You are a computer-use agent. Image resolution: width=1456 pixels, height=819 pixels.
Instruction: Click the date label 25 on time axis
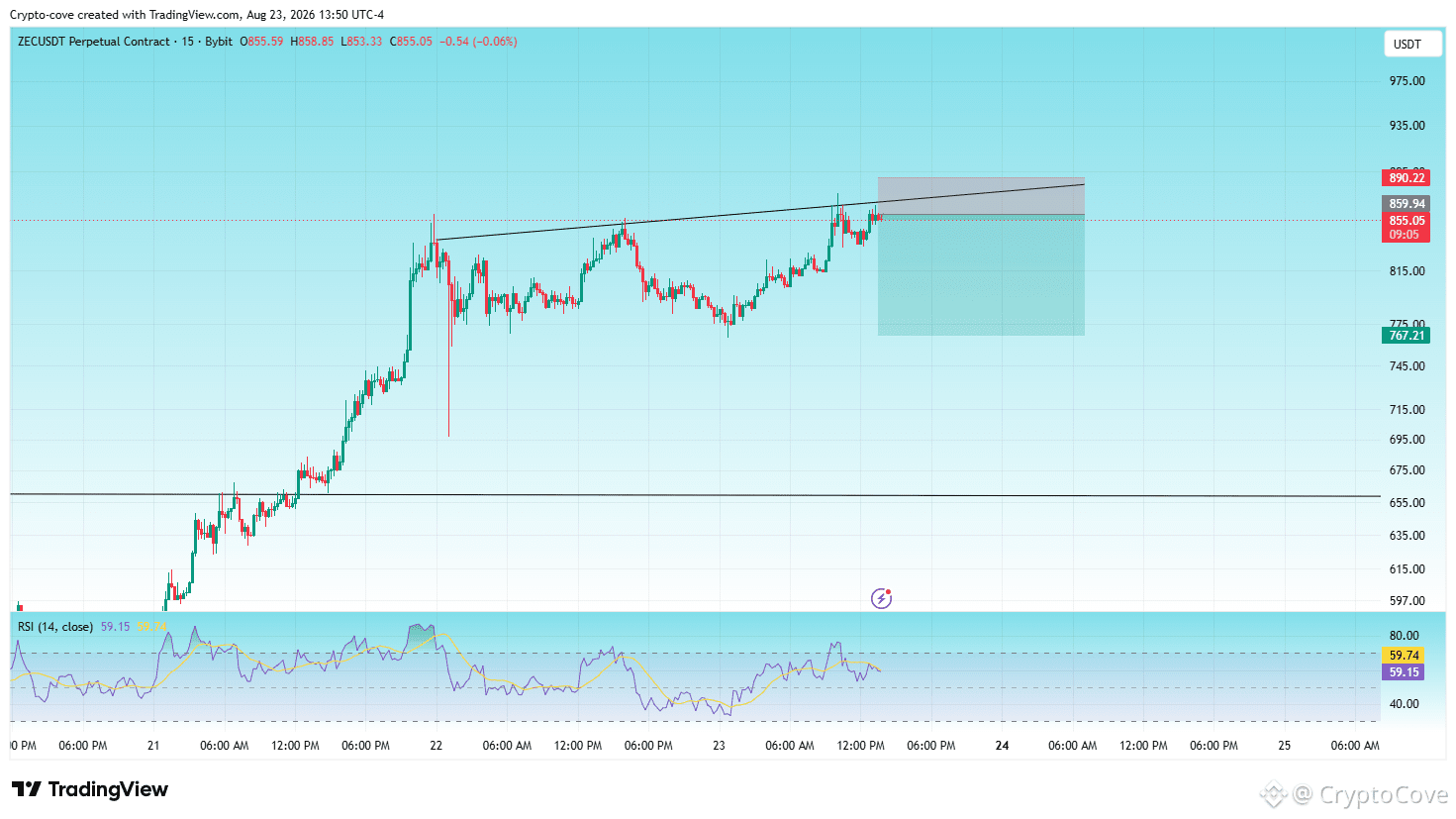tap(1285, 746)
